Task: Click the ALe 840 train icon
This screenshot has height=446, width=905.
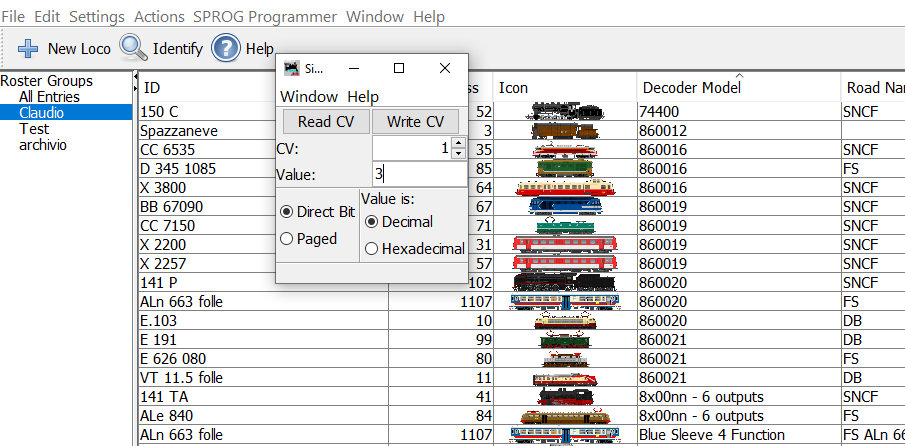Action: point(563,416)
